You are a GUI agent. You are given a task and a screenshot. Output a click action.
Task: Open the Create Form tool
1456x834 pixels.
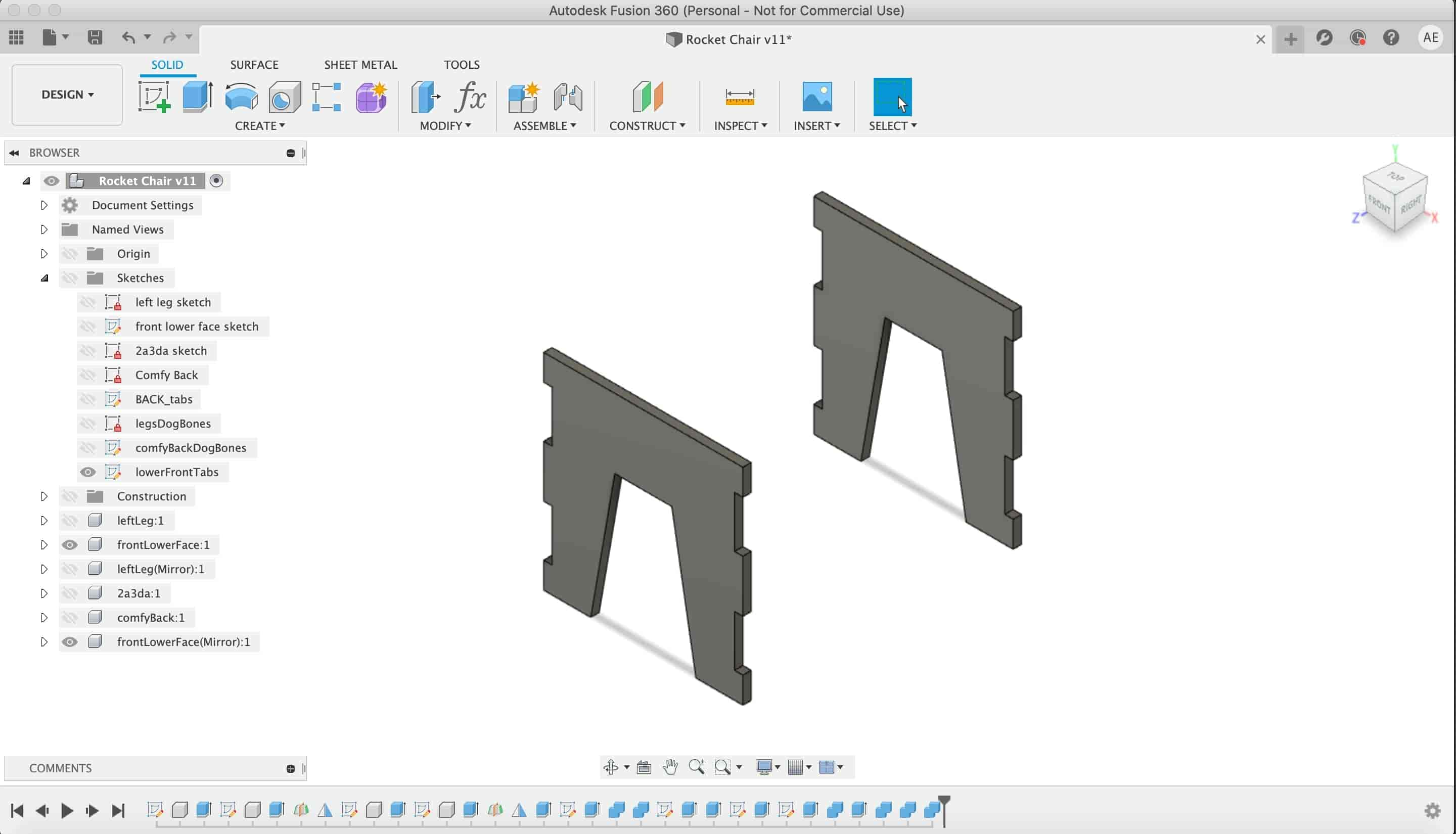pos(371,97)
